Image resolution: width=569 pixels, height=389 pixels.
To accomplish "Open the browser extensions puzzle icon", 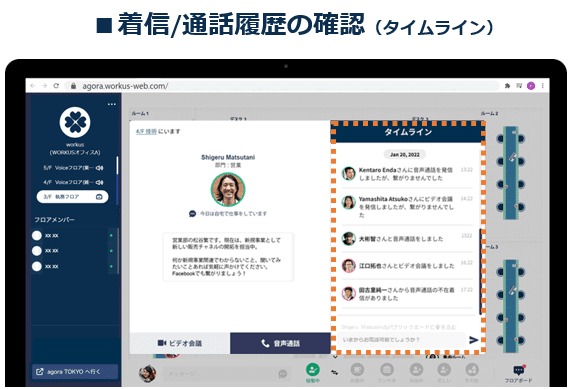I will [x=507, y=86].
